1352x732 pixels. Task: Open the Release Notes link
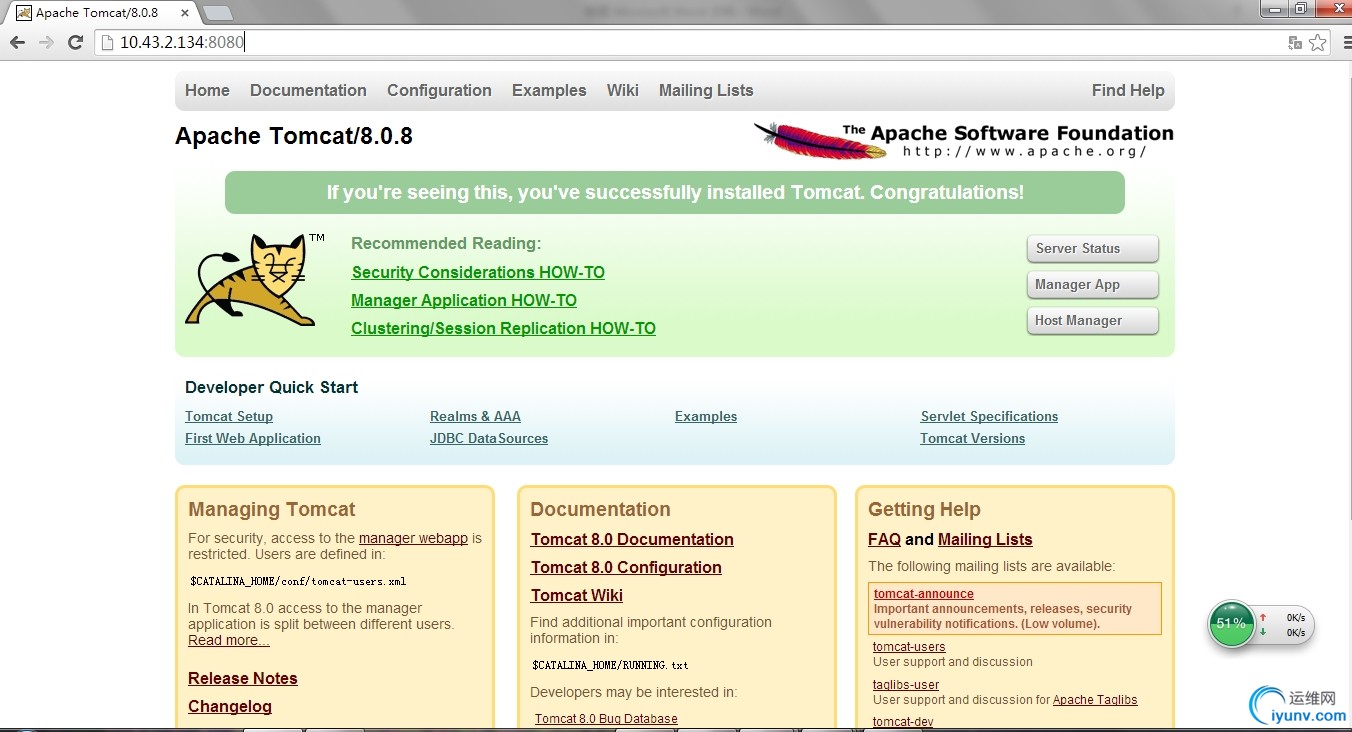[x=243, y=678]
